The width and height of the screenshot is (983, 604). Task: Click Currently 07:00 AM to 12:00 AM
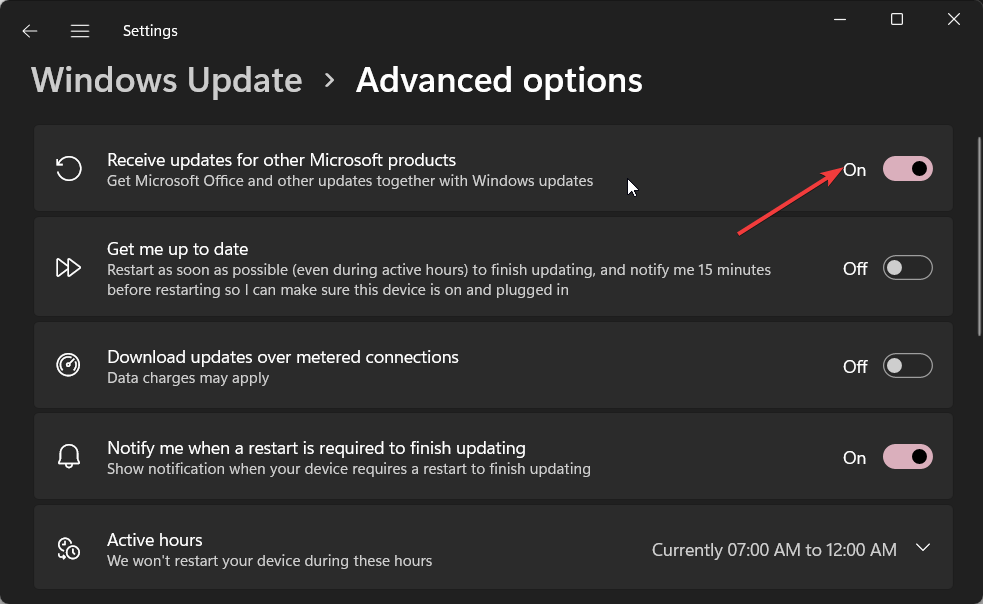[x=774, y=550]
